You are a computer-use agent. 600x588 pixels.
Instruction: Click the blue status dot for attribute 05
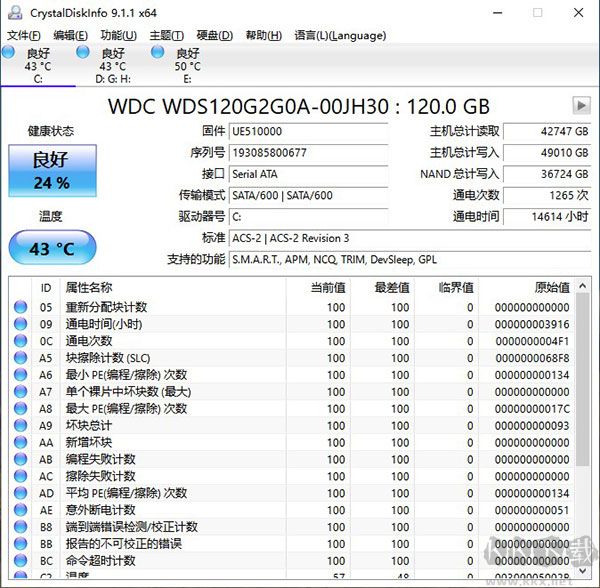20,307
